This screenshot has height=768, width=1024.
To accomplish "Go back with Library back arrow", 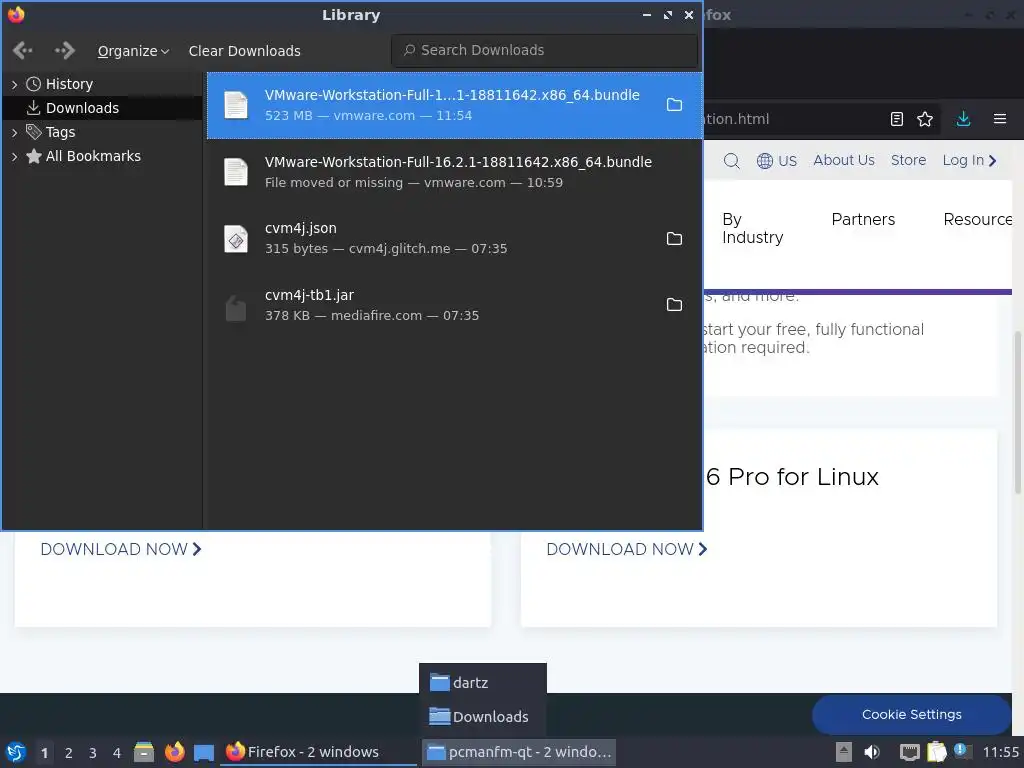I will tap(23, 50).
